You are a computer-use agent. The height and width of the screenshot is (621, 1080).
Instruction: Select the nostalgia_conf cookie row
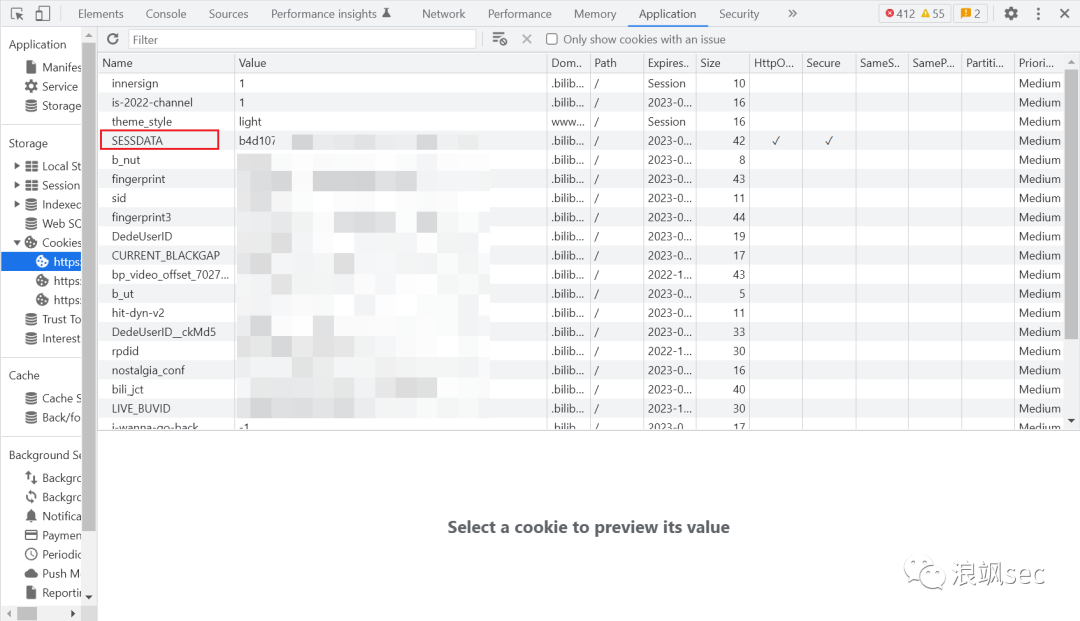(582, 370)
